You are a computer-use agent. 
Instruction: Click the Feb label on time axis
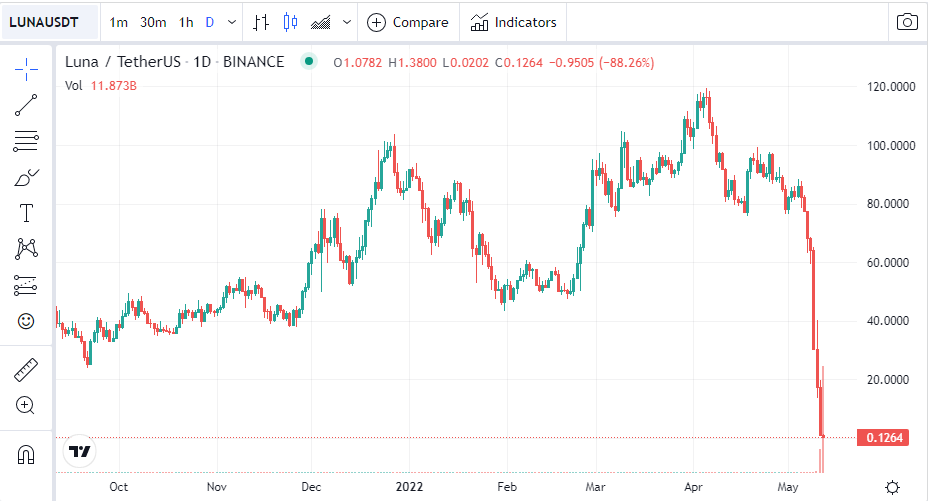pos(507,487)
